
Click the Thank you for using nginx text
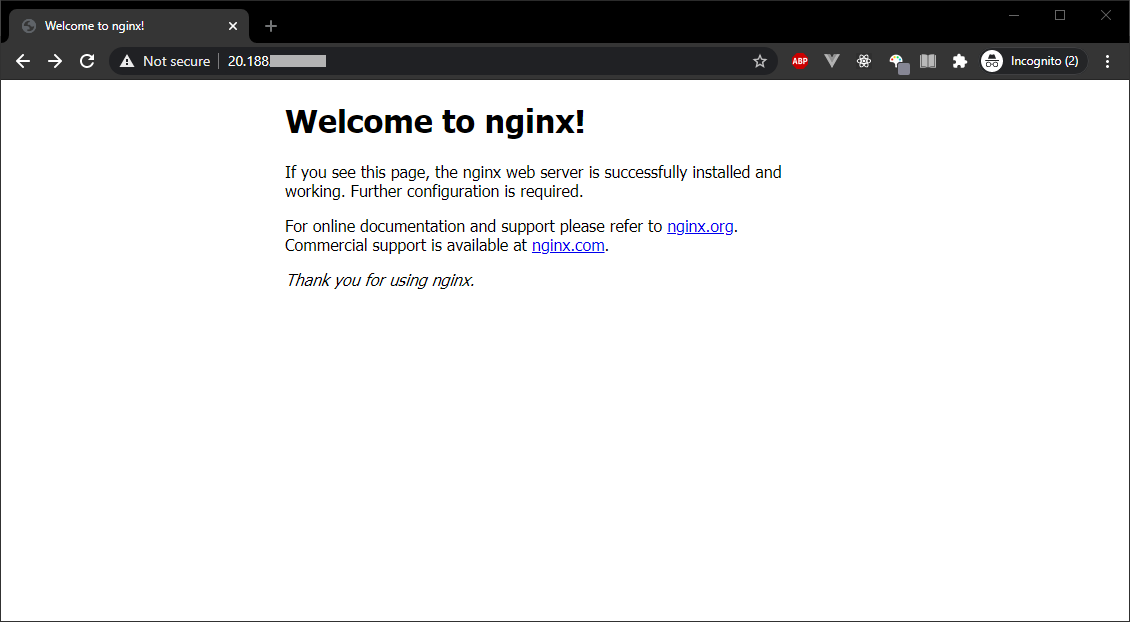click(x=380, y=280)
